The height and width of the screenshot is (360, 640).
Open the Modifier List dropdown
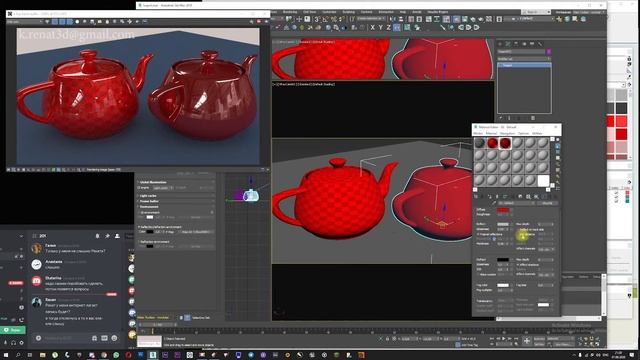pos(524,58)
